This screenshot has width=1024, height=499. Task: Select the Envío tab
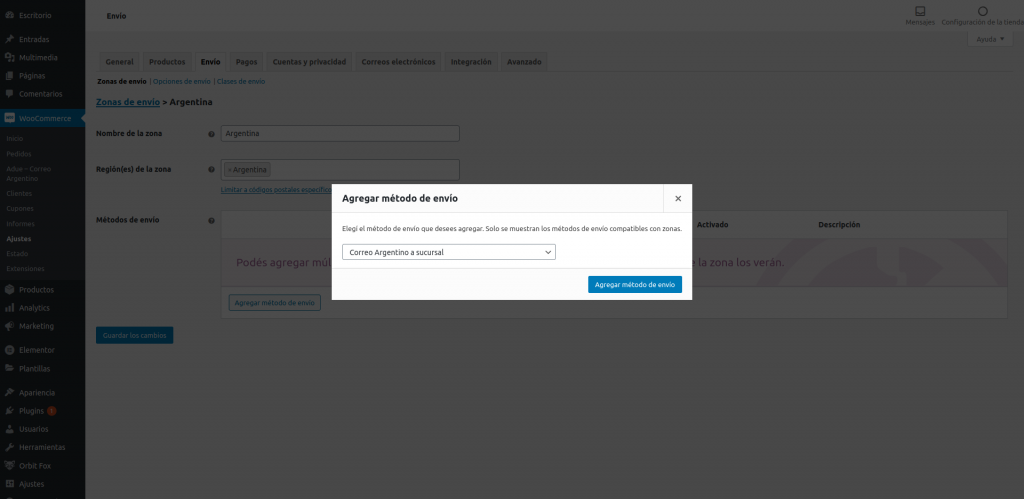click(210, 62)
